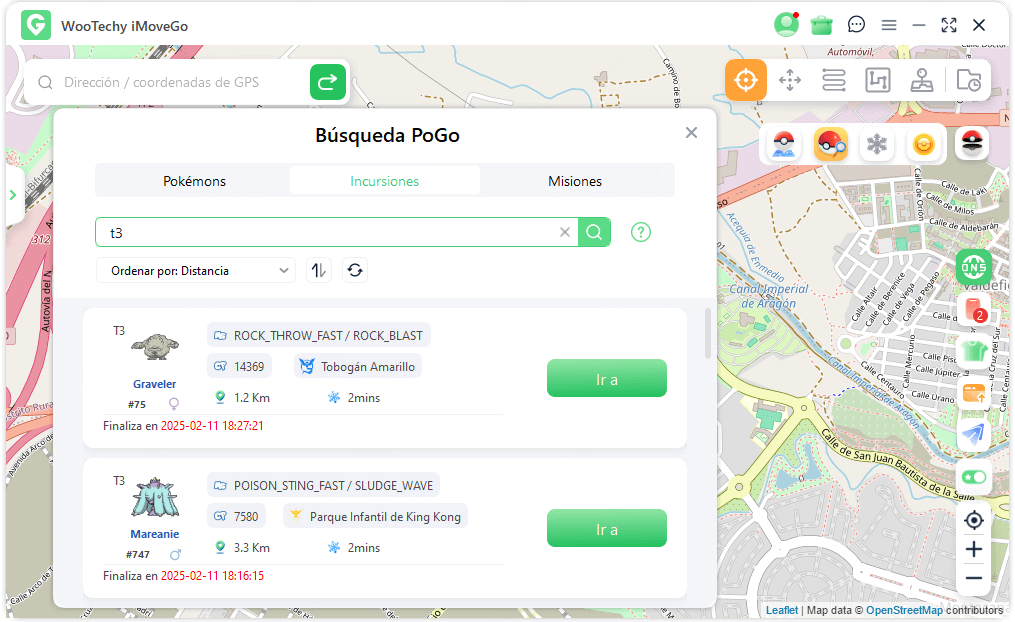This screenshot has height=622, width=1015.
Task: Select the Two-Spot movement mode icon
Action: click(790, 80)
